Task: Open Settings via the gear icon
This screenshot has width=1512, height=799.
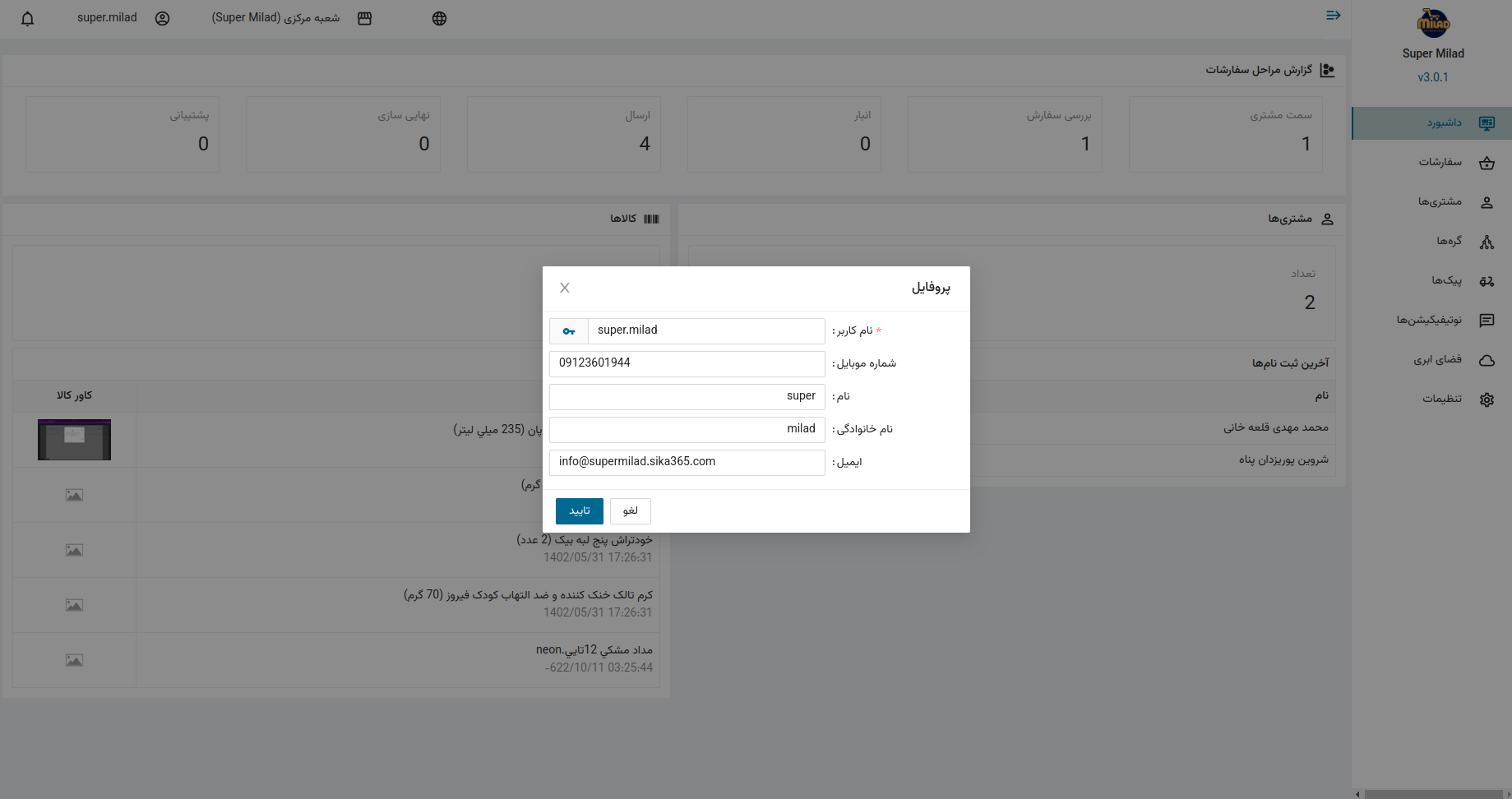Action: [1486, 399]
